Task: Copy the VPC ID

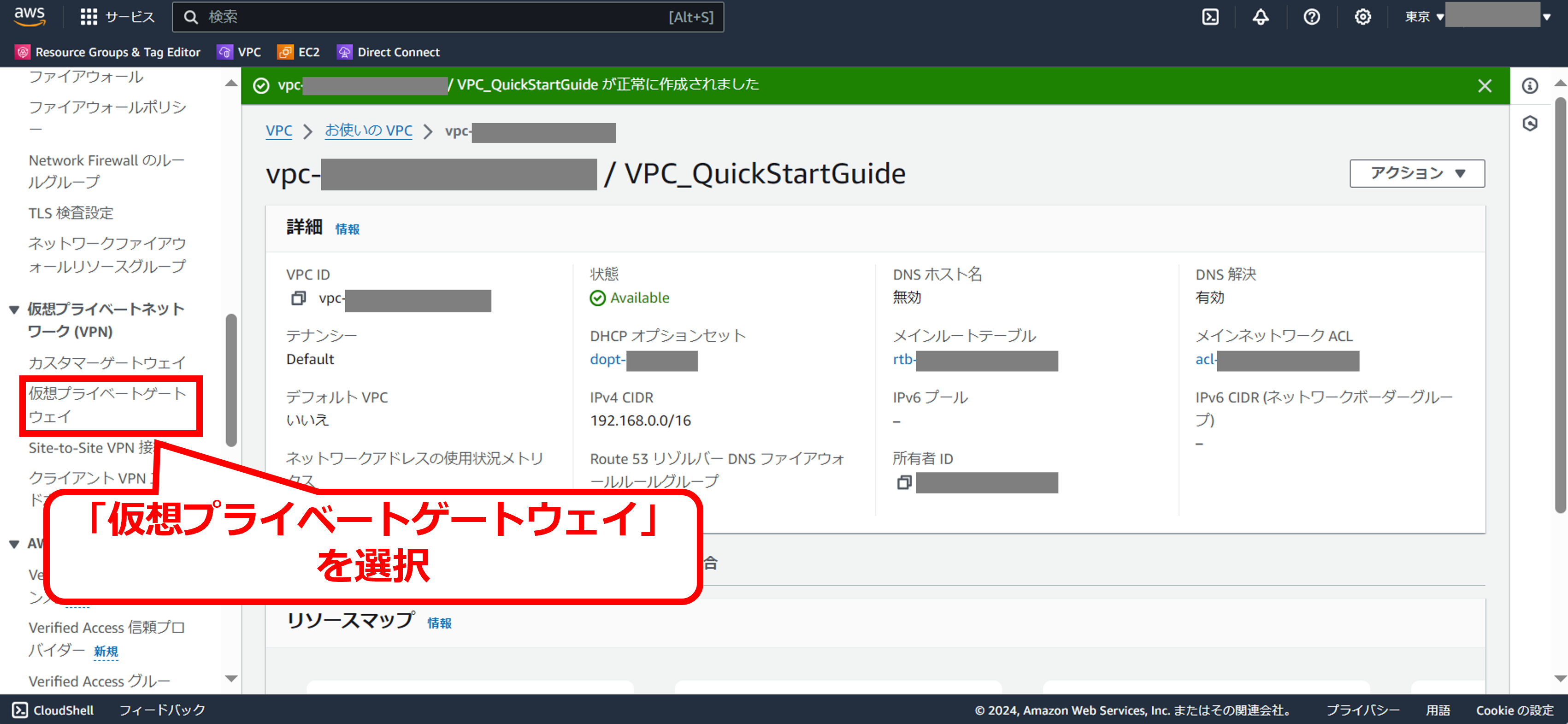Action: [298, 298]
